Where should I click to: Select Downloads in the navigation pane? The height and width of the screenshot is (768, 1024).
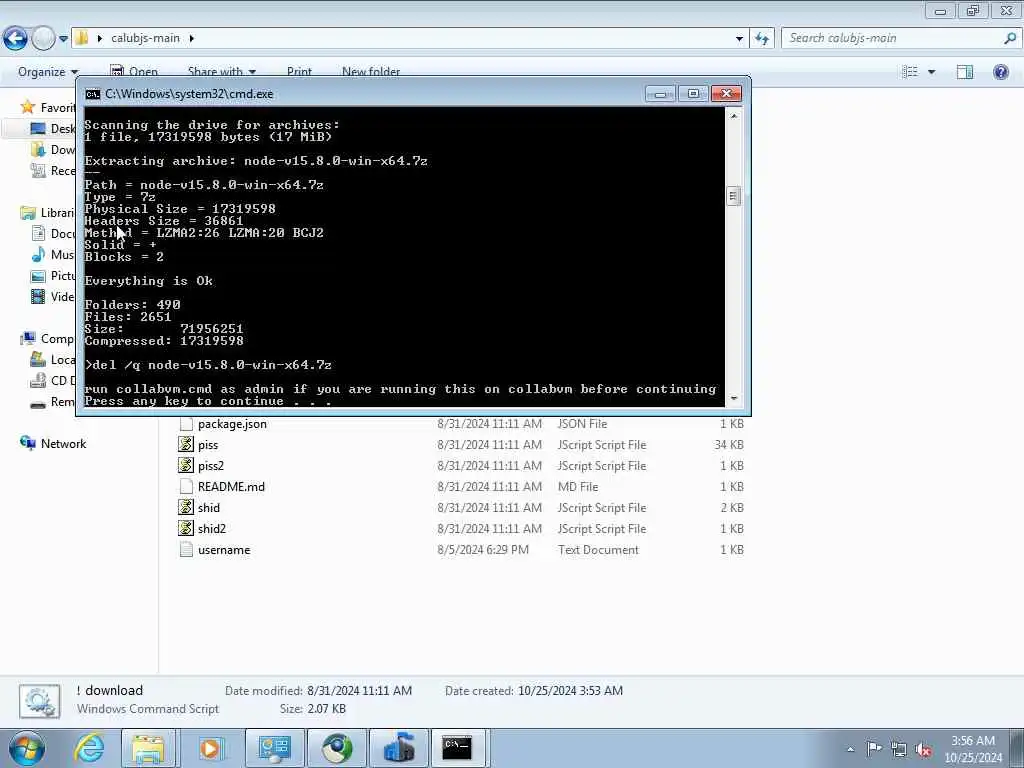coord(52,150)
